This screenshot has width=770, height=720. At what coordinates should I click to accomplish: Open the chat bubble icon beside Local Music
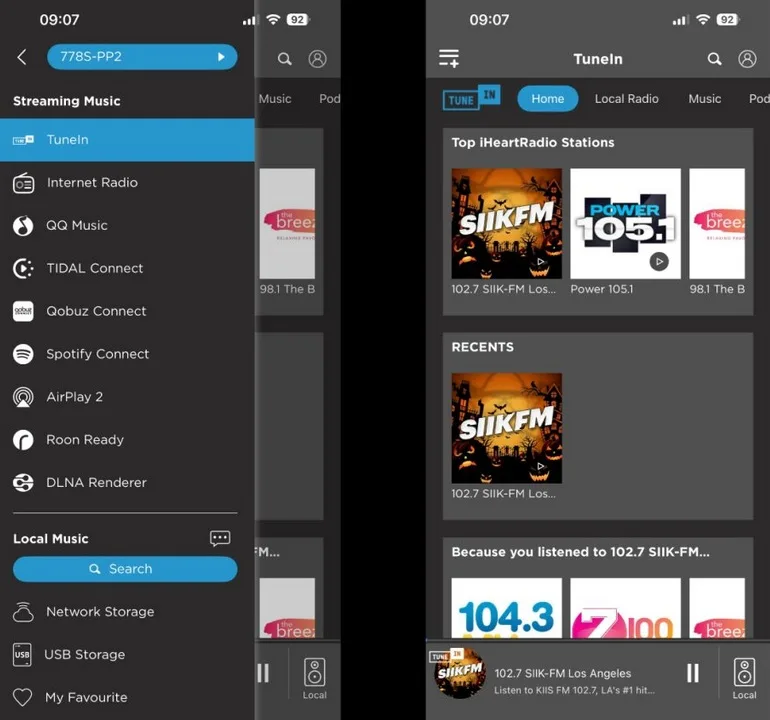220,538
